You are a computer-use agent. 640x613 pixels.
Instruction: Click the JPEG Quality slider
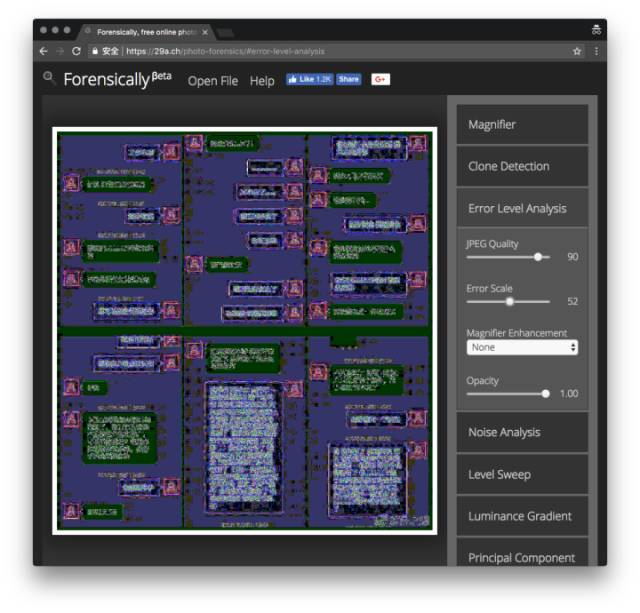[508, 257]
